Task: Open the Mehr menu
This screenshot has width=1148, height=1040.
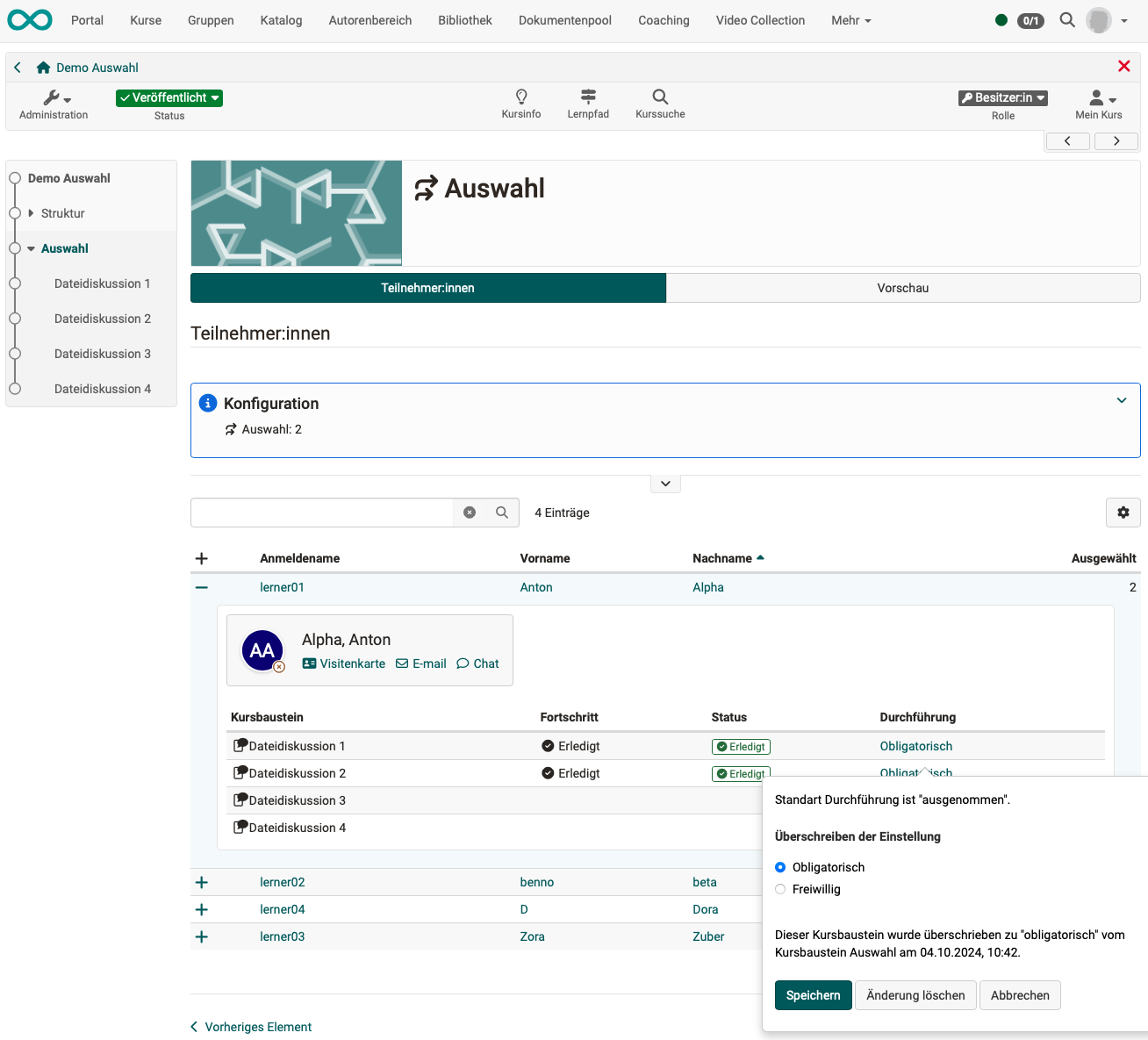Action: [850, 20]
